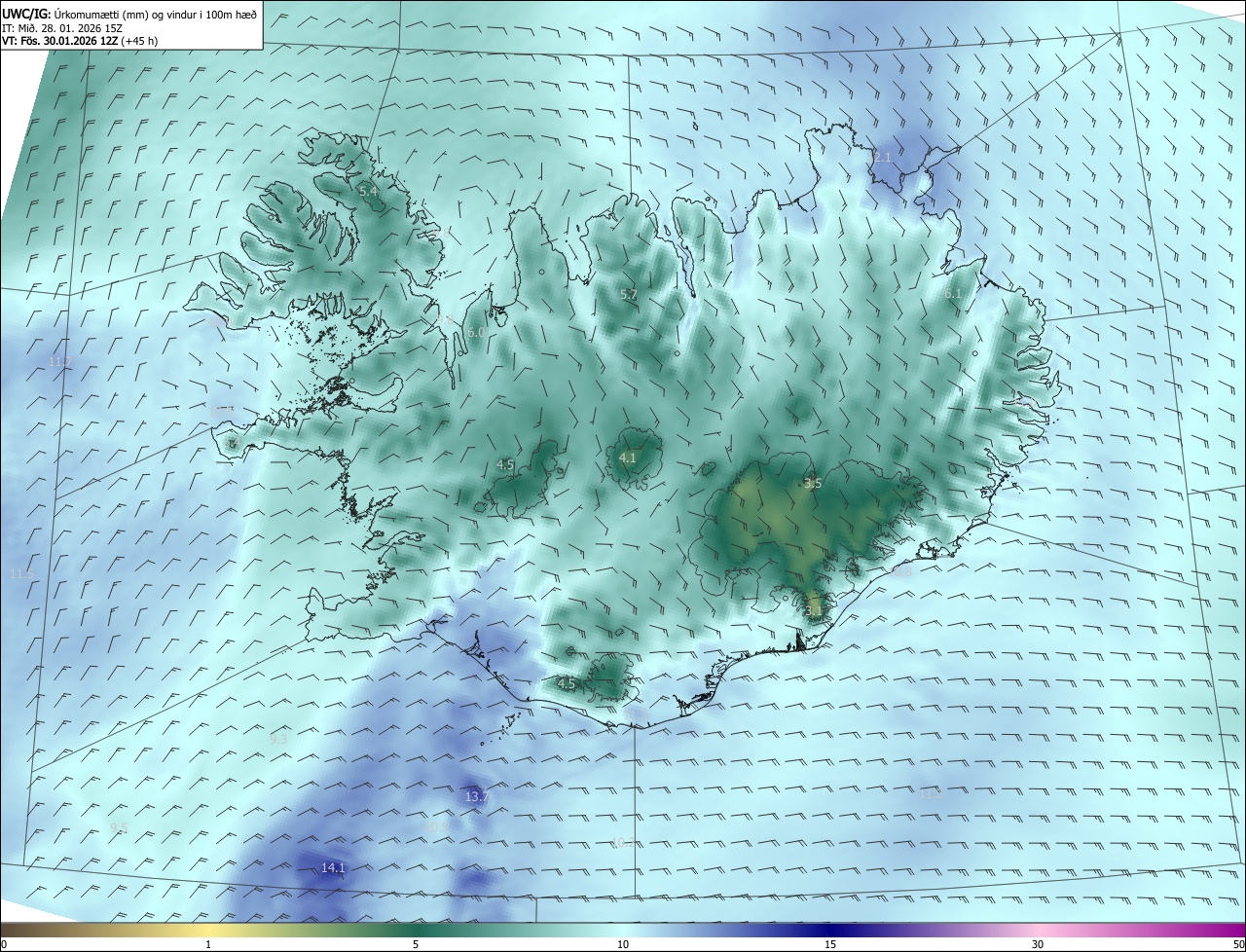Click the 4.1 value on the central glacier

(x=628, y=458)
